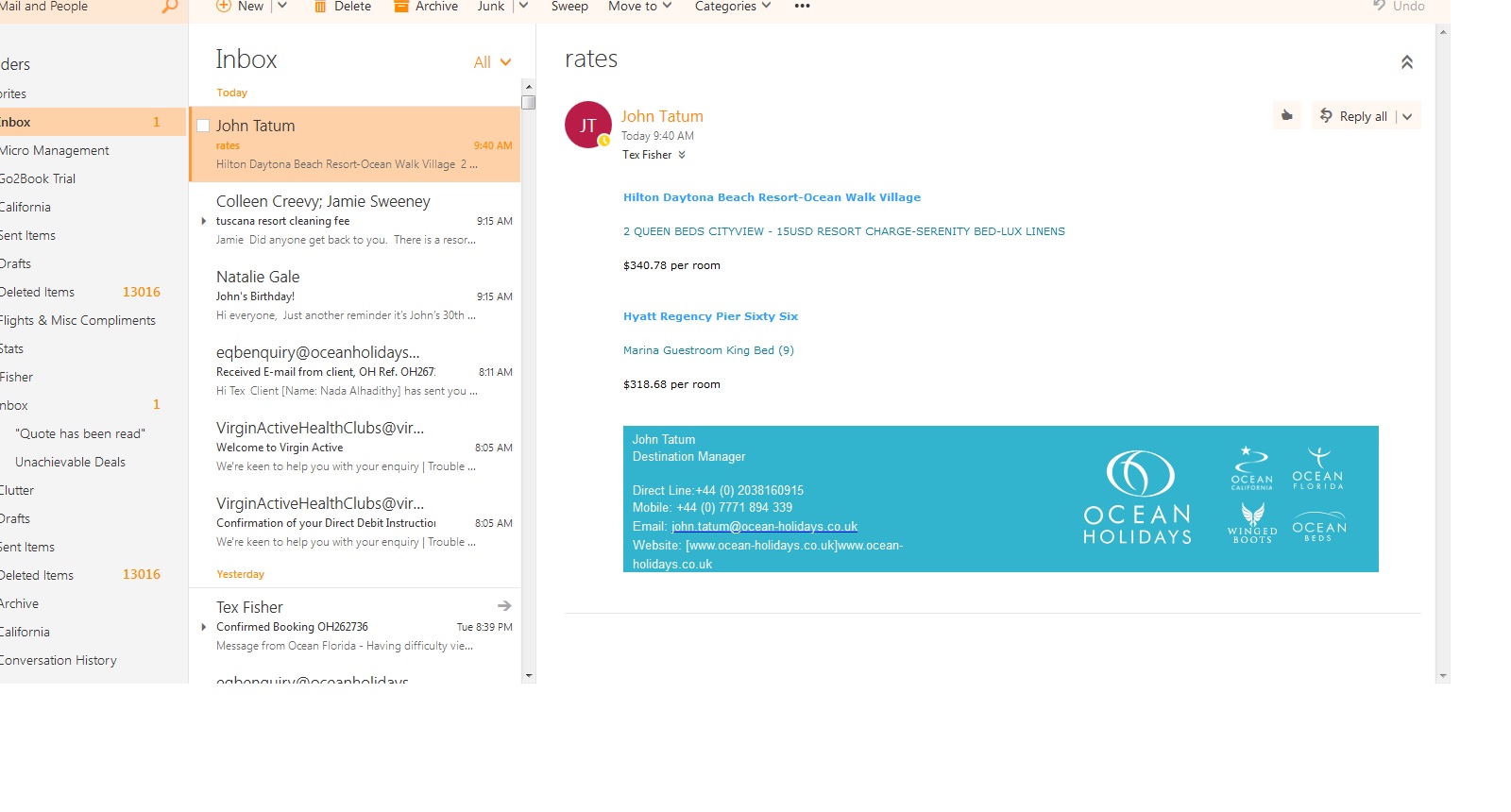Click the Ocean California logo
Screen dimensions: 1511x812
pyautogui.click(x=1252, y=468)
